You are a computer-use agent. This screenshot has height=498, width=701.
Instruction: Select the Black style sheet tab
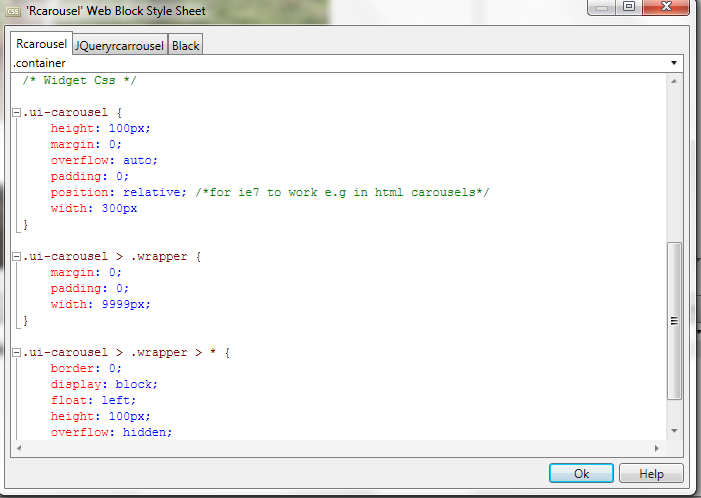click(x=185, y=46)
